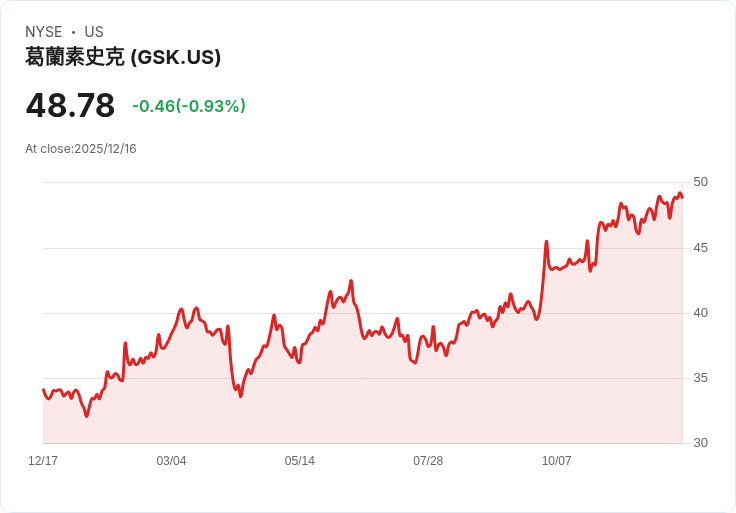Viewport: 736px width, 513px height.
Task: Click the shaded chart area above 07/28
Action: 428,400
